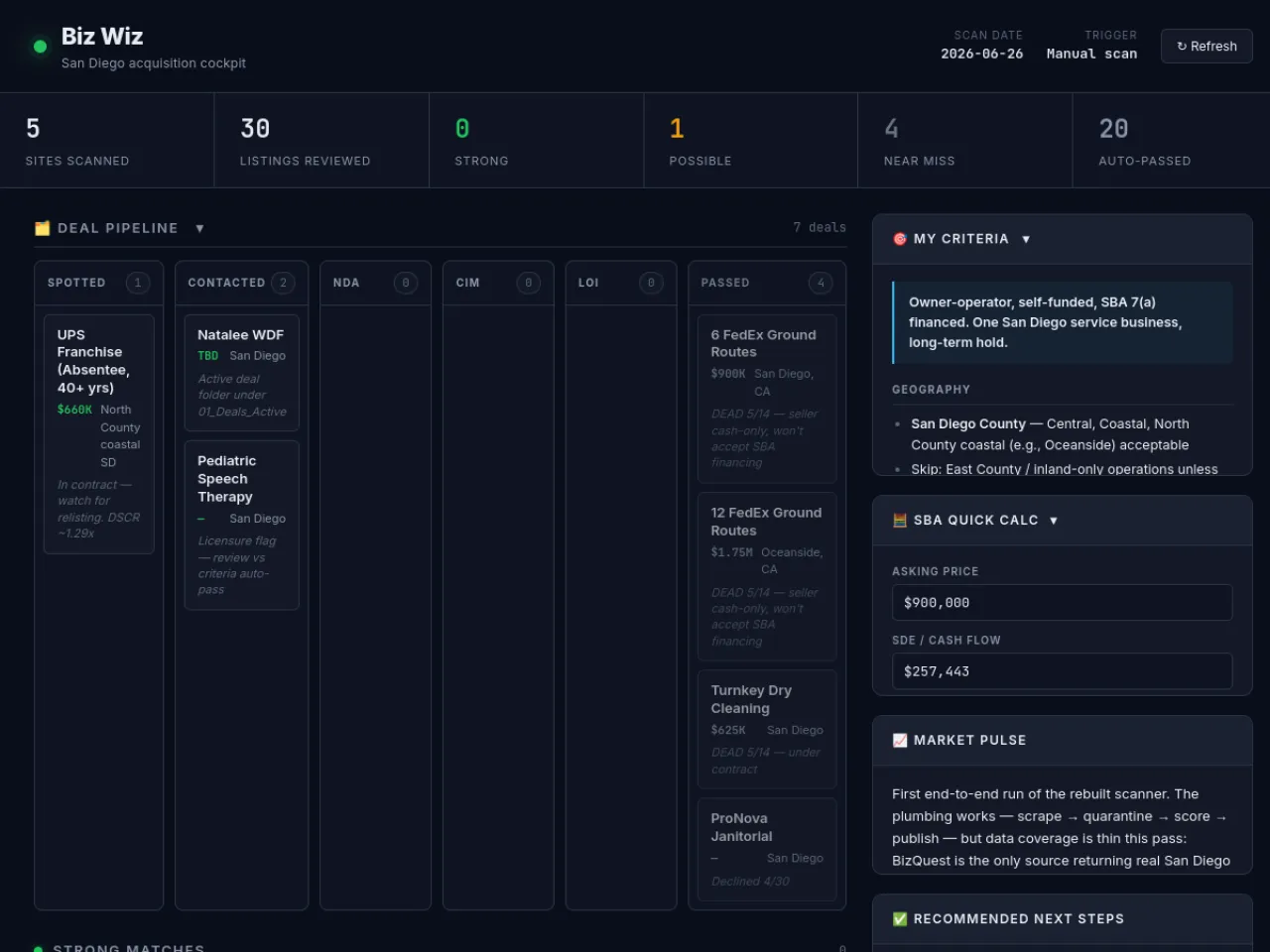
Task: Click the Refresh button
Action: click(1206, 47)
